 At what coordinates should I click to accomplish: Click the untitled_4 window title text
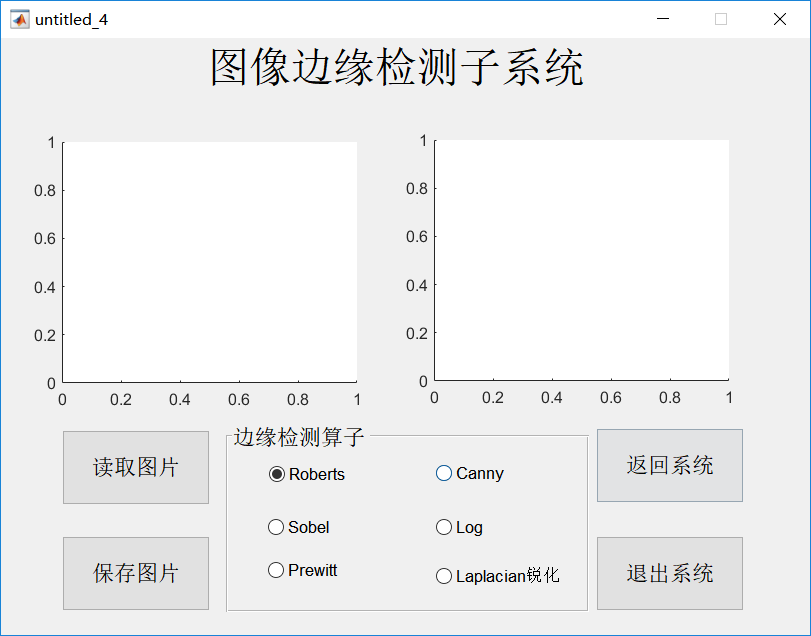pyautogui.click(x=72, y=18)
